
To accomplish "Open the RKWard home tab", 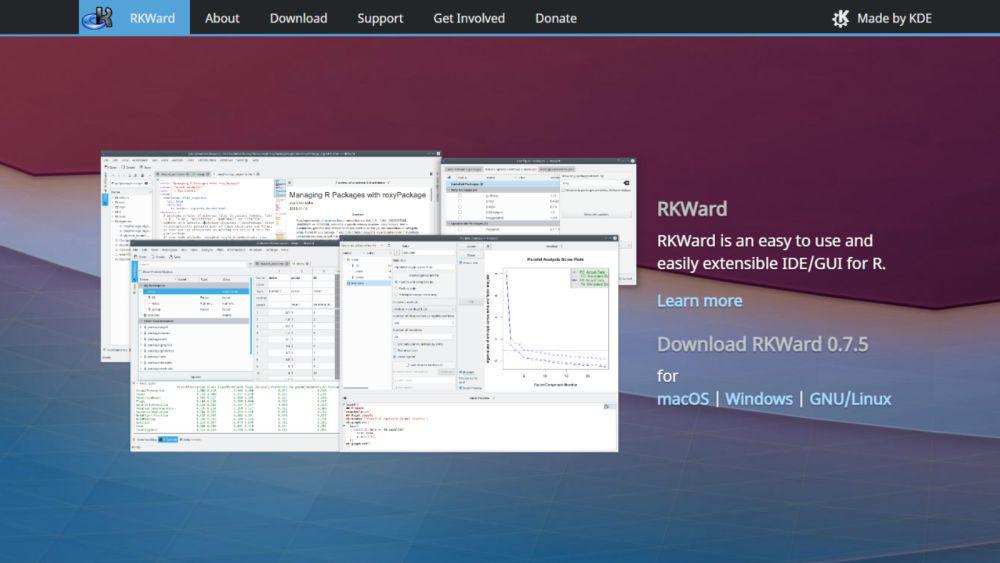I will tap(135, 17).
